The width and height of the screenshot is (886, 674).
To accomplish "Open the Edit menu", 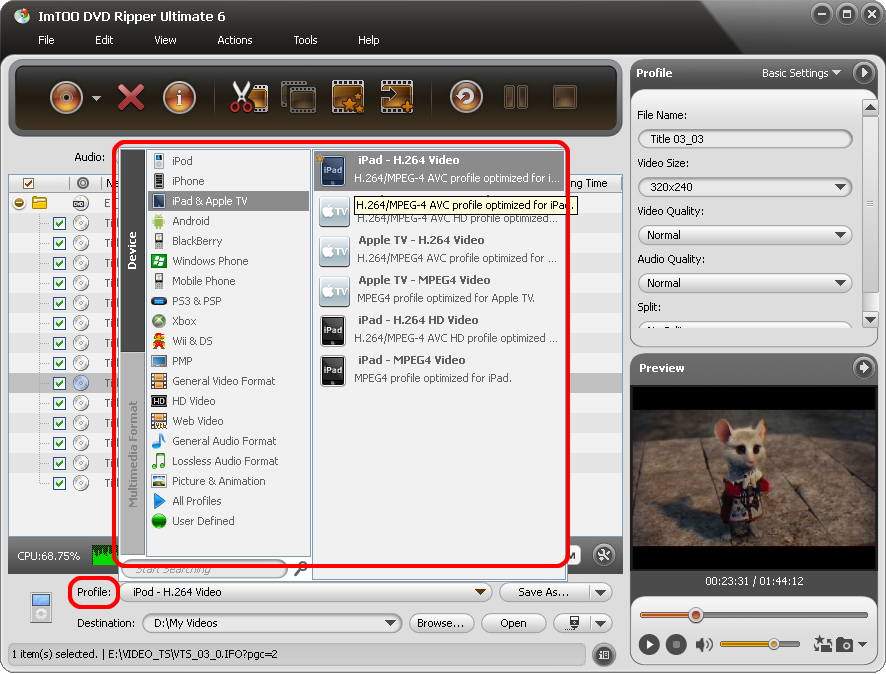I will tap(104, 40).
